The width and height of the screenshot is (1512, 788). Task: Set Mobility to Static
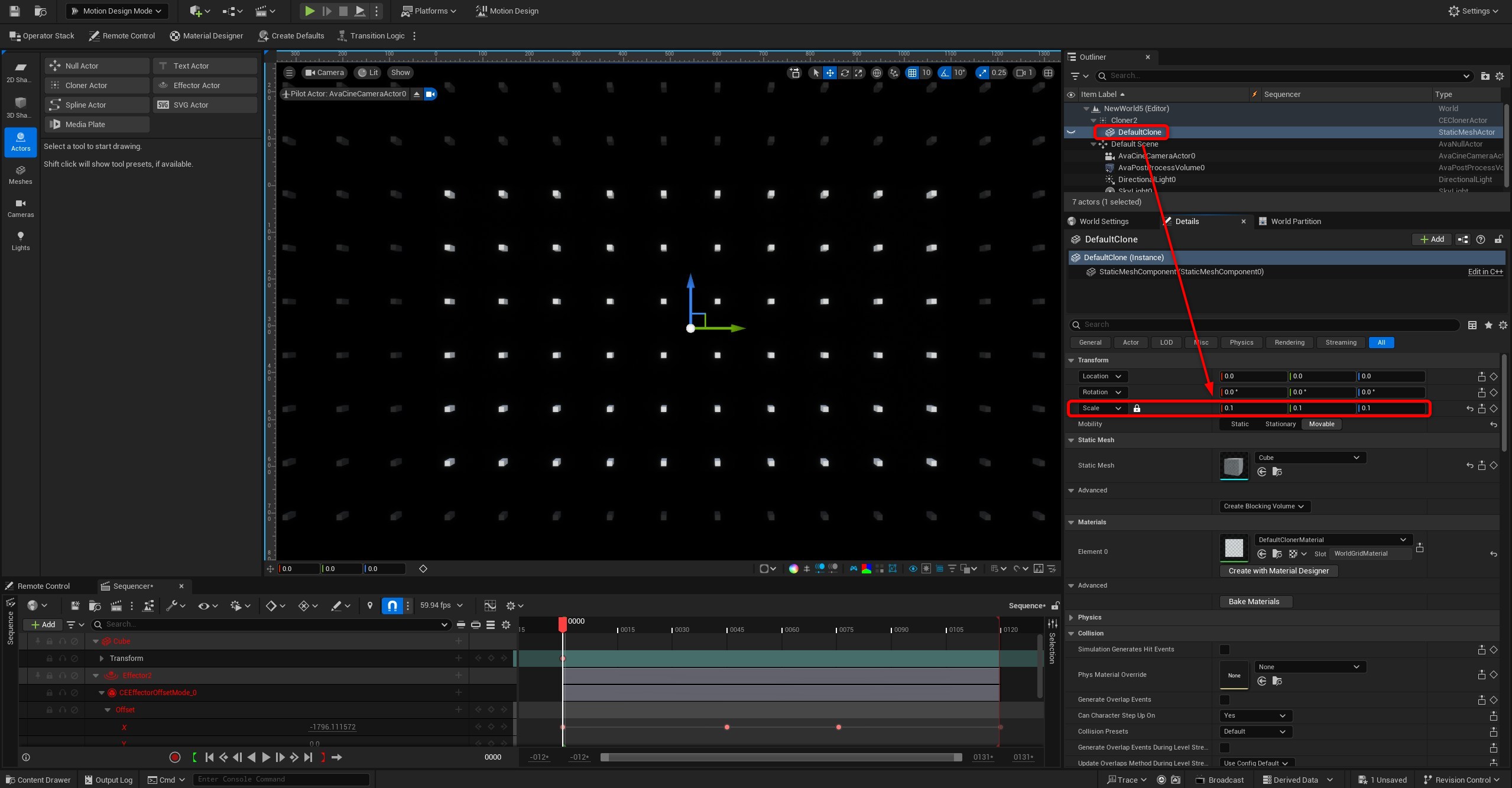click(x=1240, y=424)
